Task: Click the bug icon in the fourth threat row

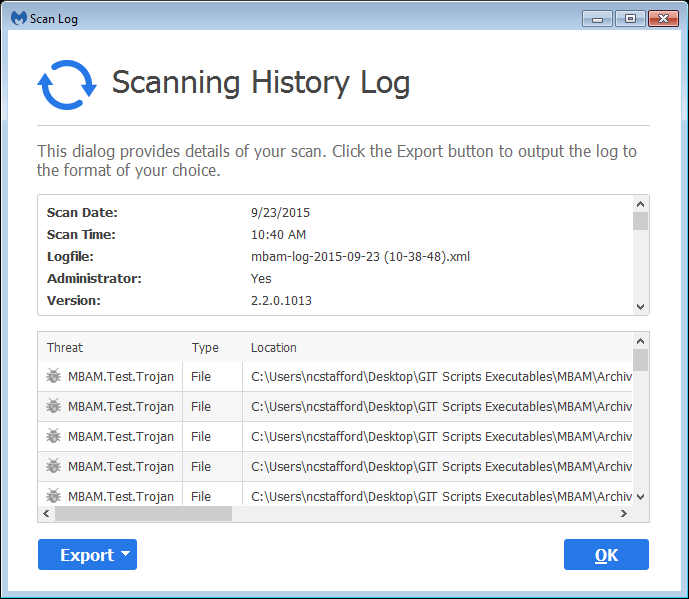Action: pyautogui.click(x=54, y=467)
